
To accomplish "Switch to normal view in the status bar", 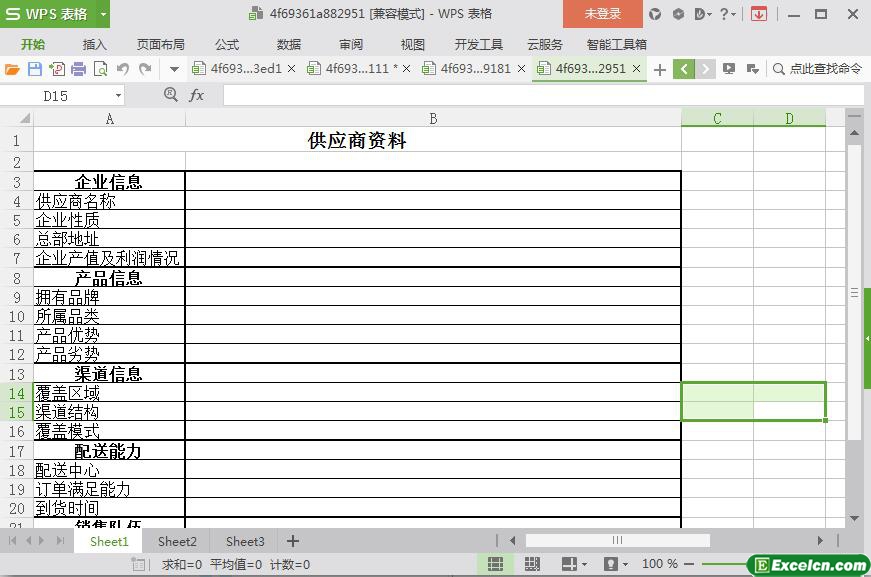I will [495, 564].
